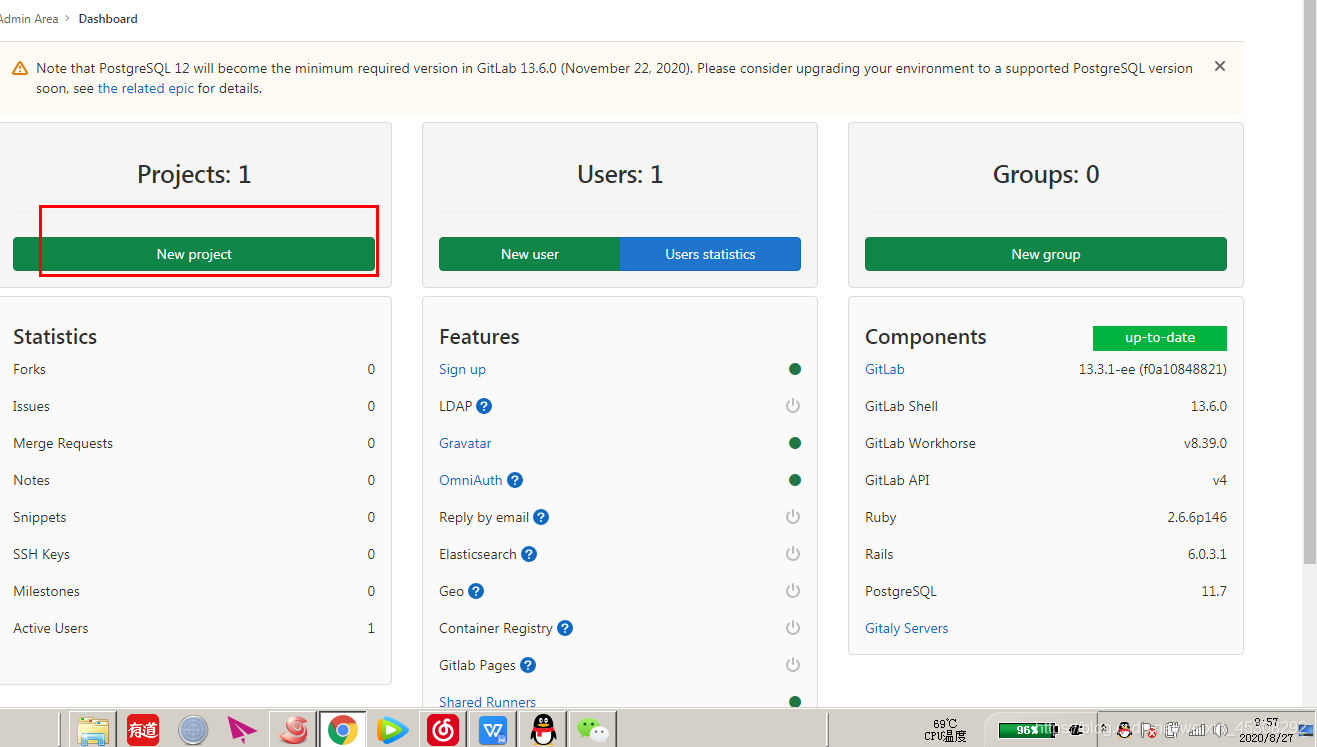Click the New project button
1317x747 pixels.
[x=194, y=254]
